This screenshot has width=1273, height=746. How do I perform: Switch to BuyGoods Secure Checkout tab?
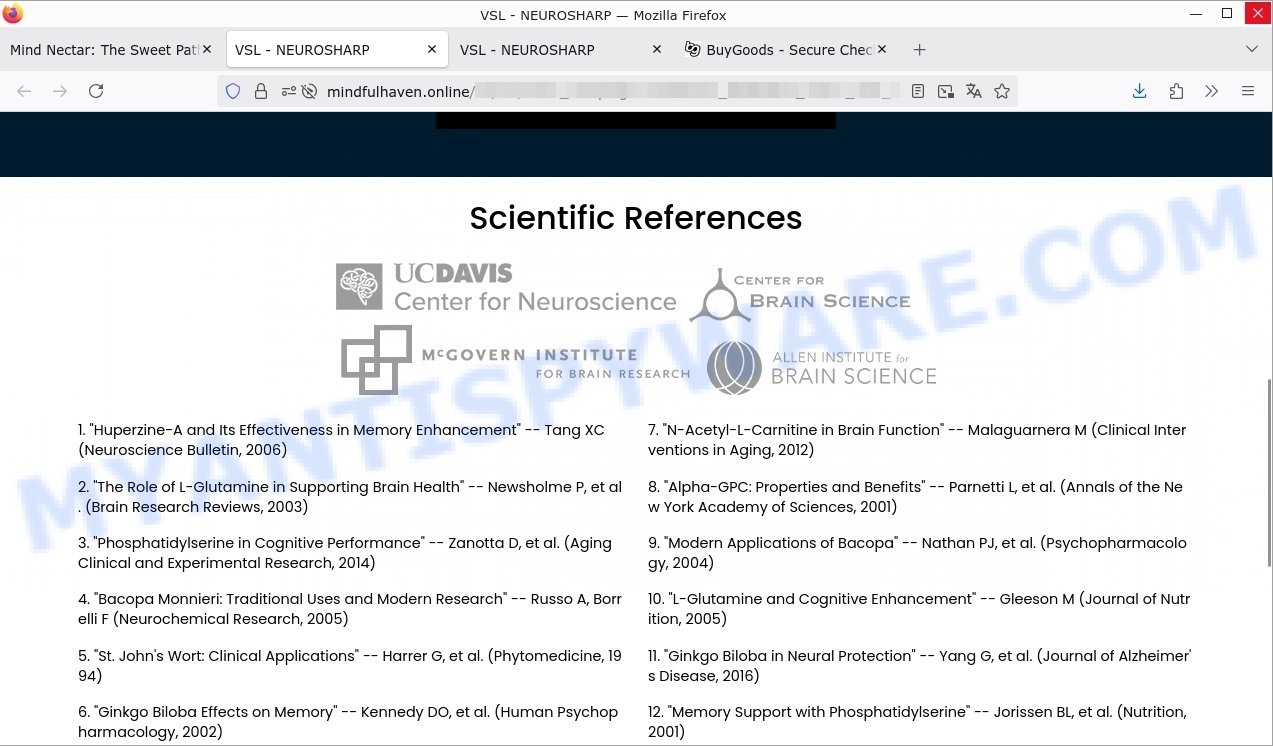coord(780,49)
